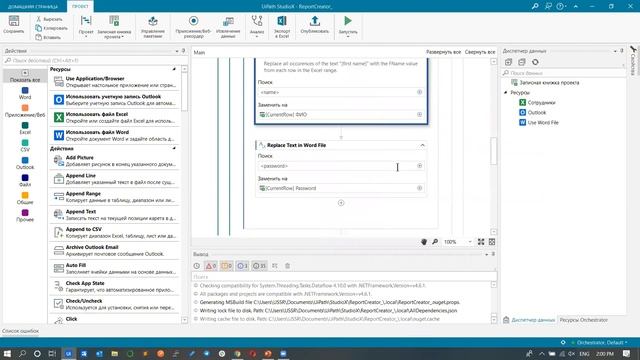Select Использовать файл Word activity
640x360 pixels.
coord(115,136)
